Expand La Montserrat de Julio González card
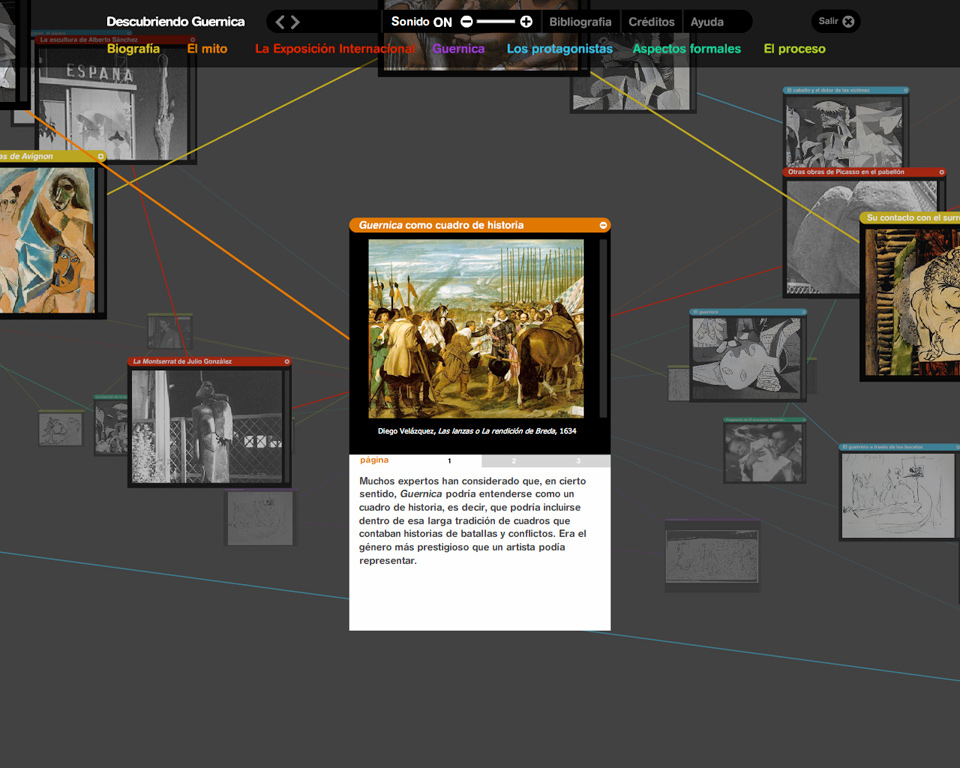Screen dimensions: 960x768 [x=287, y=361]
